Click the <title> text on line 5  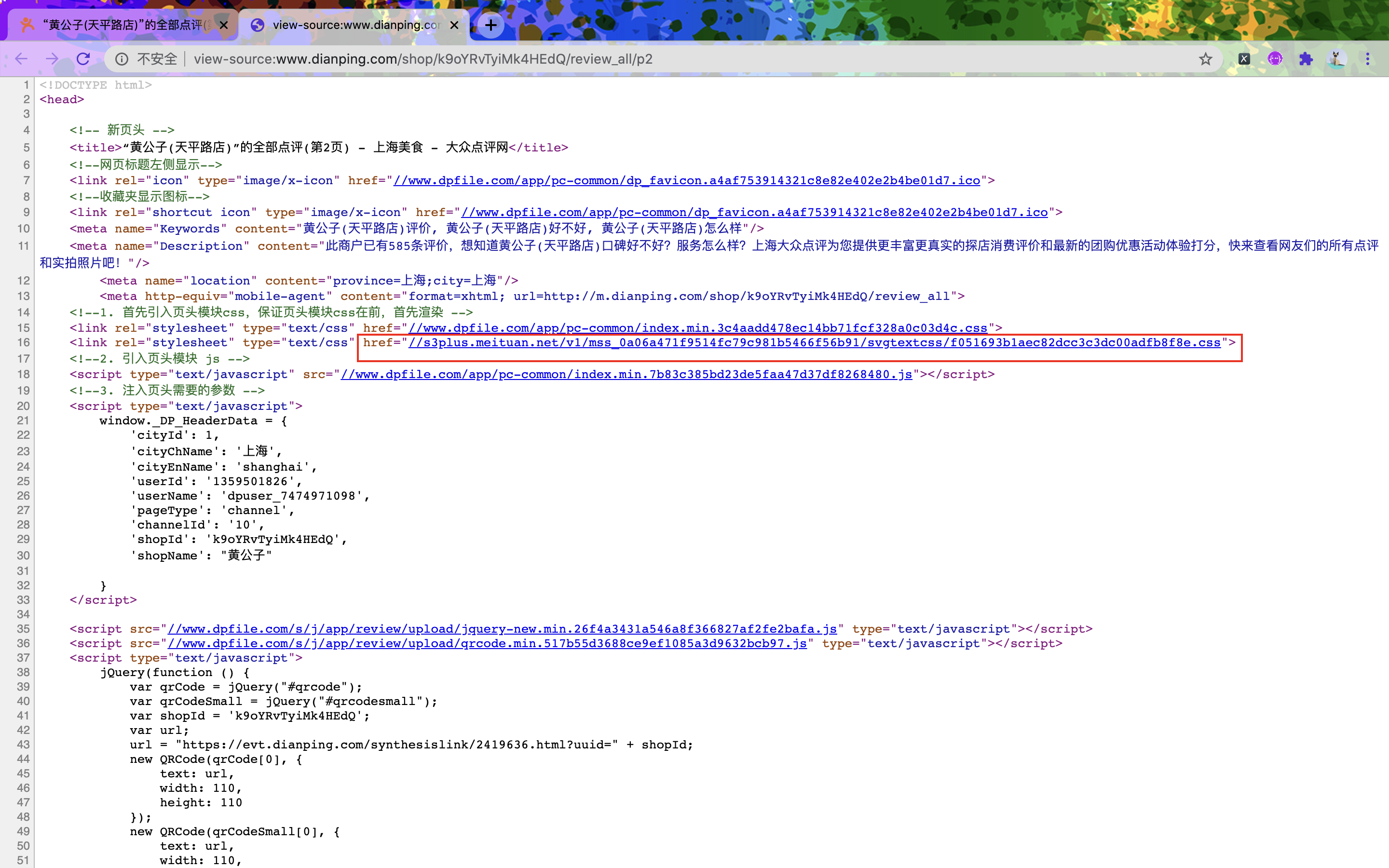[318, 148]
